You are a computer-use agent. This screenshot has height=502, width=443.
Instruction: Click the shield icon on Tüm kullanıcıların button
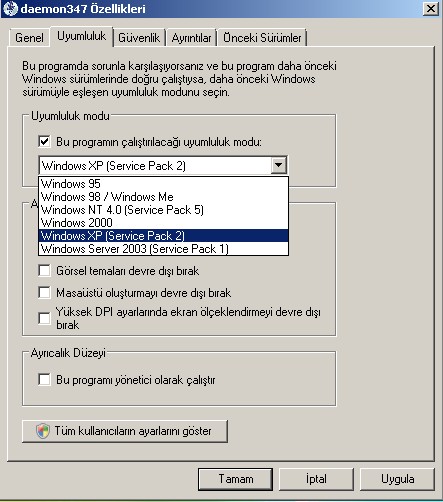point(43,431)
